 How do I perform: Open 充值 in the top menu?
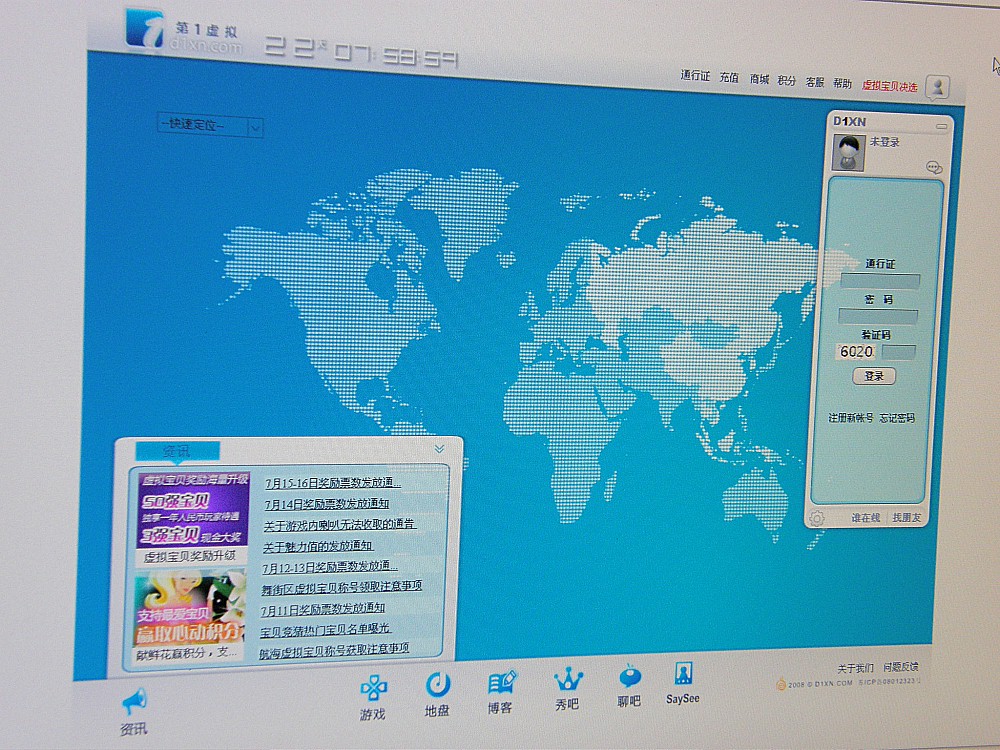point(729,78)
